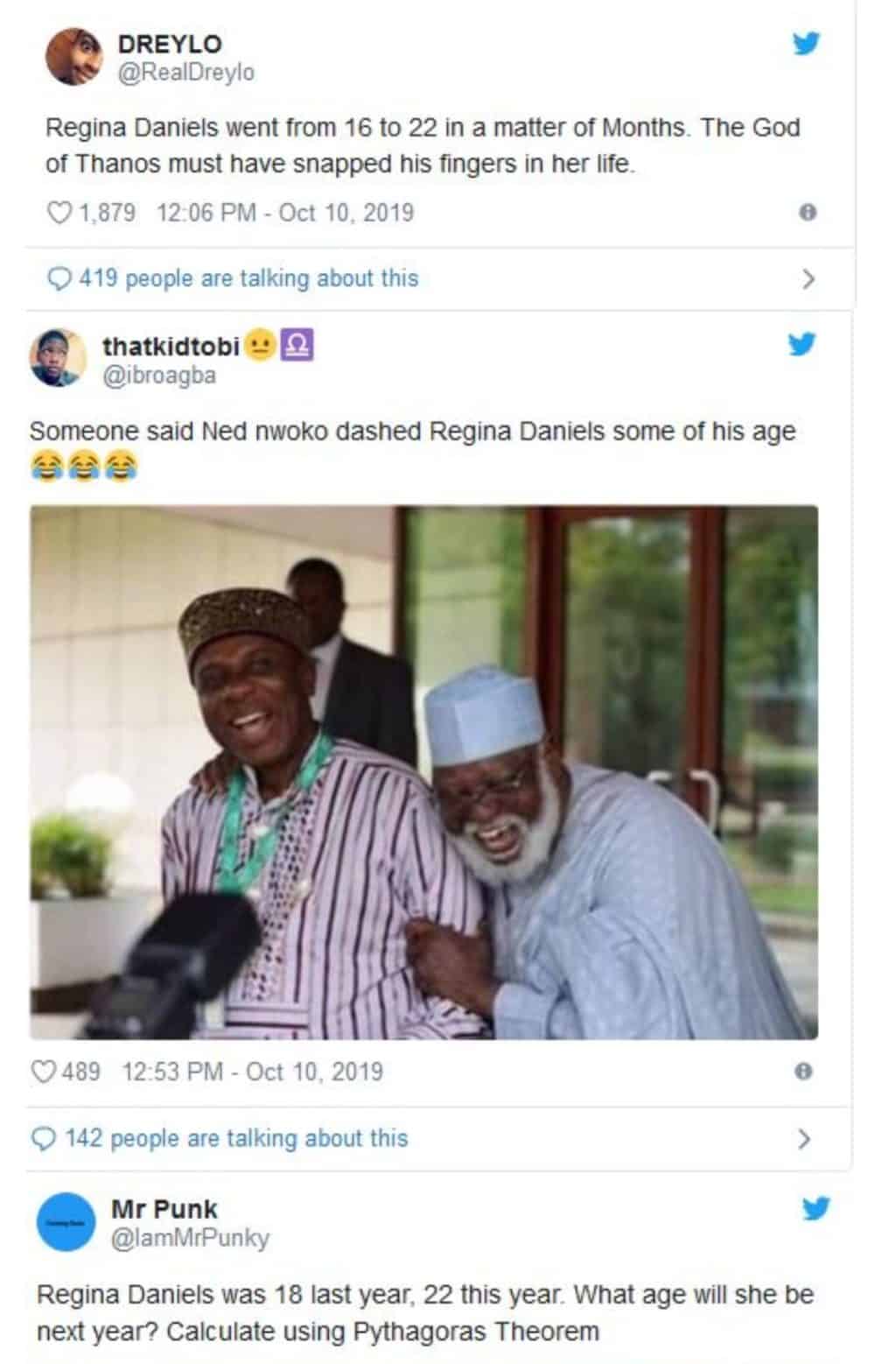Viewport: 896px width, 1364px height.
Task: Expand the 142 people talking chevron
Action: (x=805, y=1139)
